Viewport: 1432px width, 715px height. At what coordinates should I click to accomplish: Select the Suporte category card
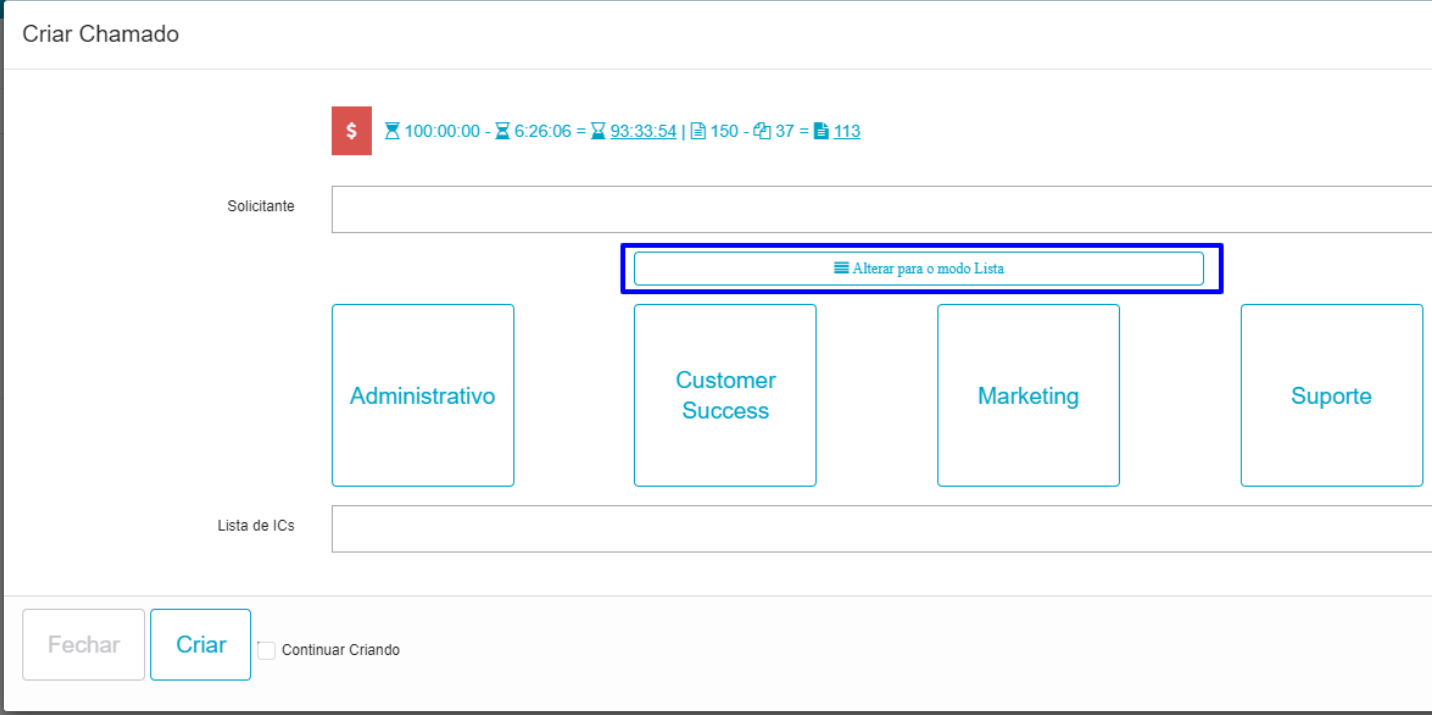click(1331, 396)
